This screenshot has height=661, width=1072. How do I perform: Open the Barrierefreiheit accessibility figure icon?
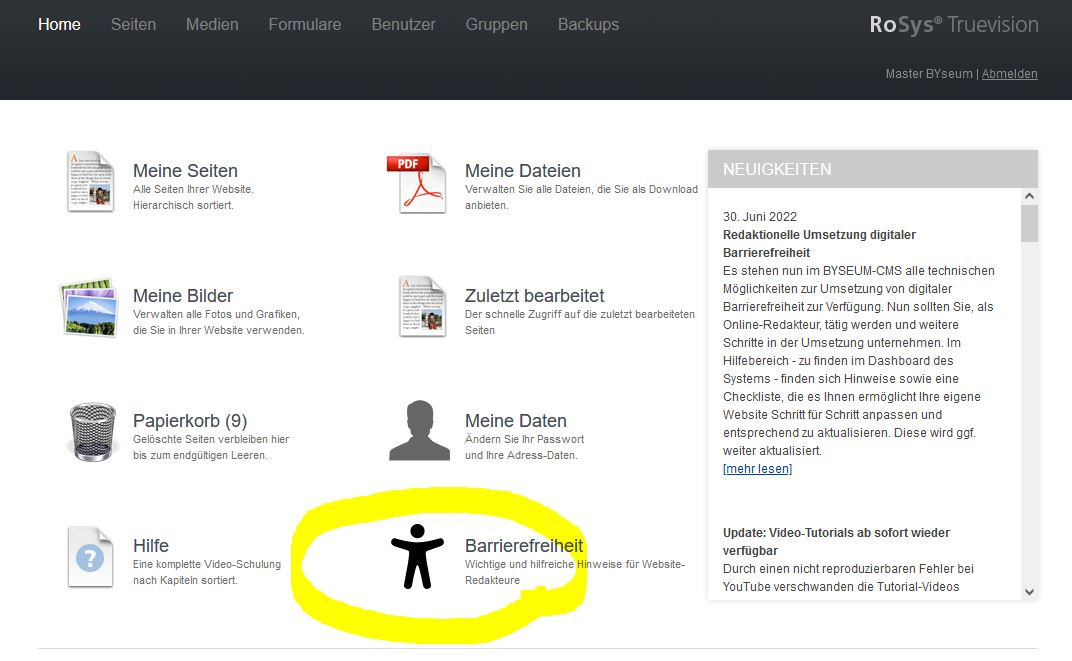417,556
